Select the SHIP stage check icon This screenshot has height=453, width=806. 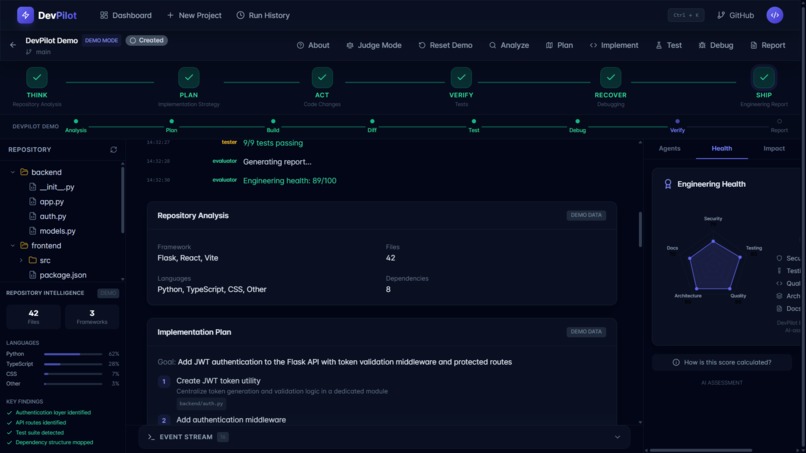pyautogui.click(x=764, y=78)
